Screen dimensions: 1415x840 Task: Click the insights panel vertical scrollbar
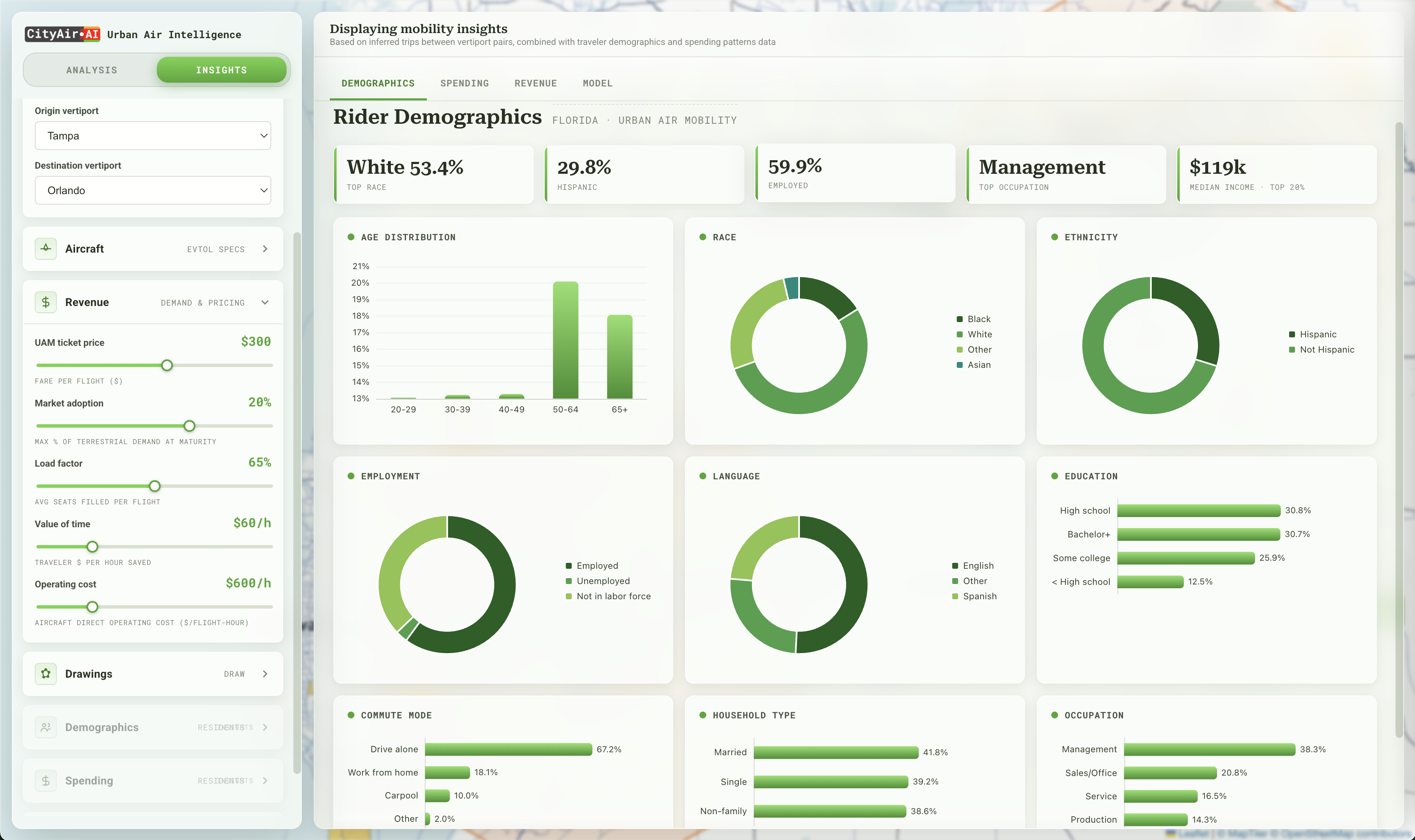1398,430
